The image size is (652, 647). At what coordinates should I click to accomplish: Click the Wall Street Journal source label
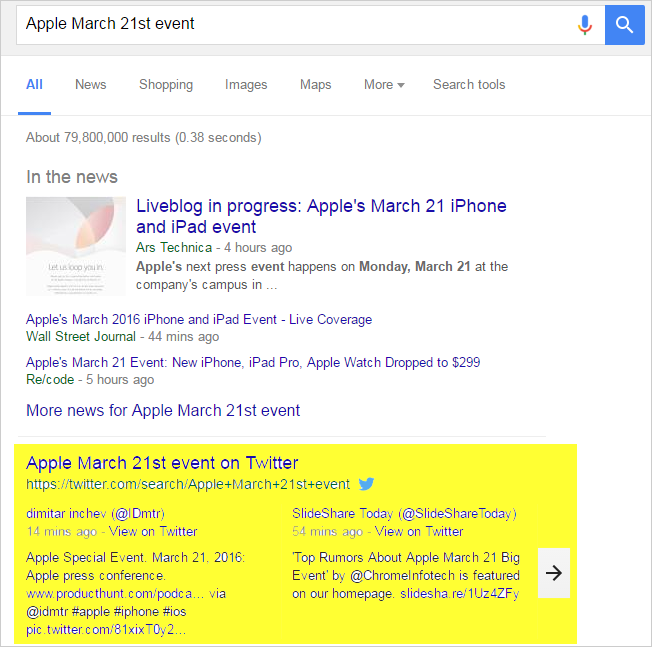click(x=81, y=336)
